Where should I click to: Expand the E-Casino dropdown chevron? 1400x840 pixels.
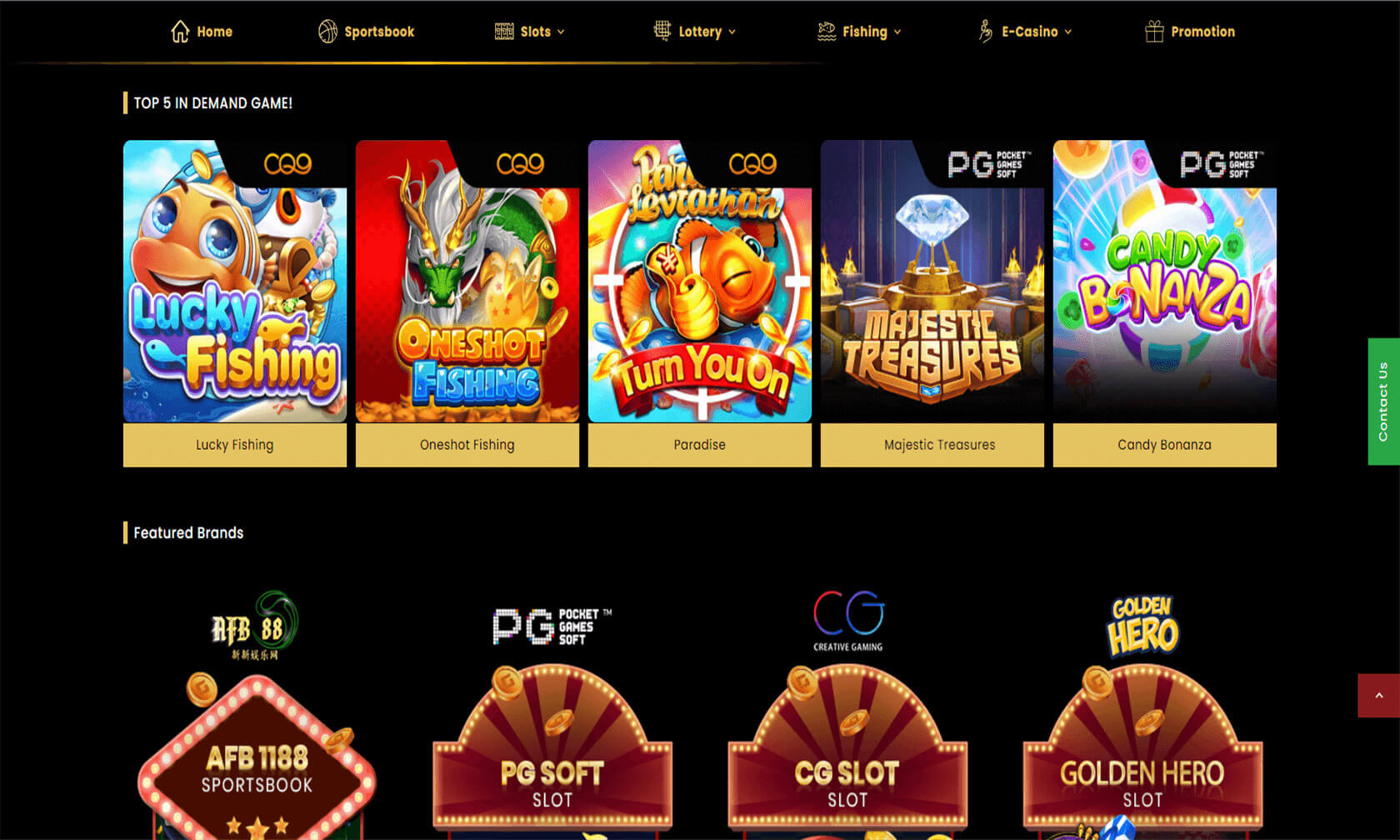click(1068, 32)
